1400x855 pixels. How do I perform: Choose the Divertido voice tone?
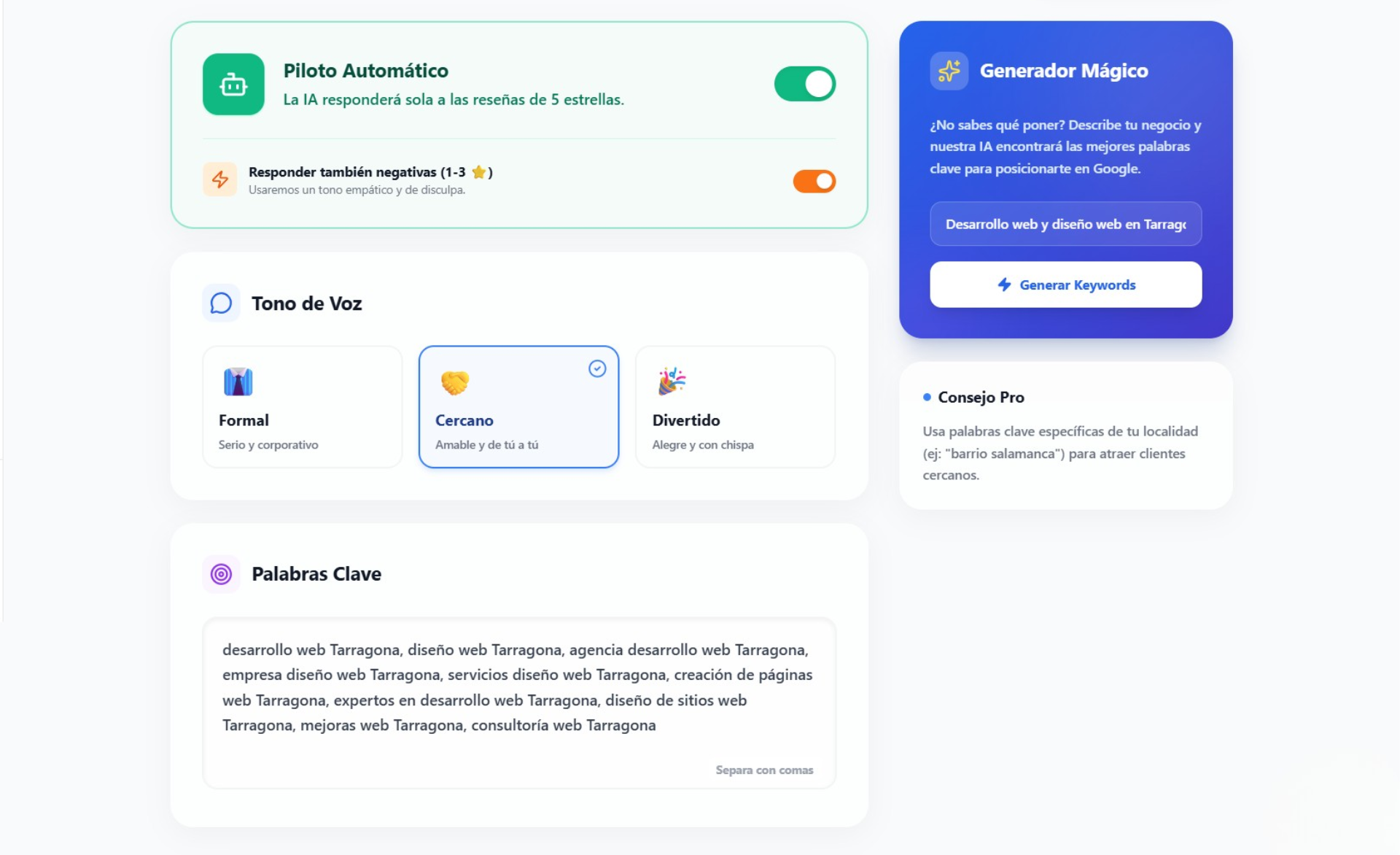click(735, 407)
